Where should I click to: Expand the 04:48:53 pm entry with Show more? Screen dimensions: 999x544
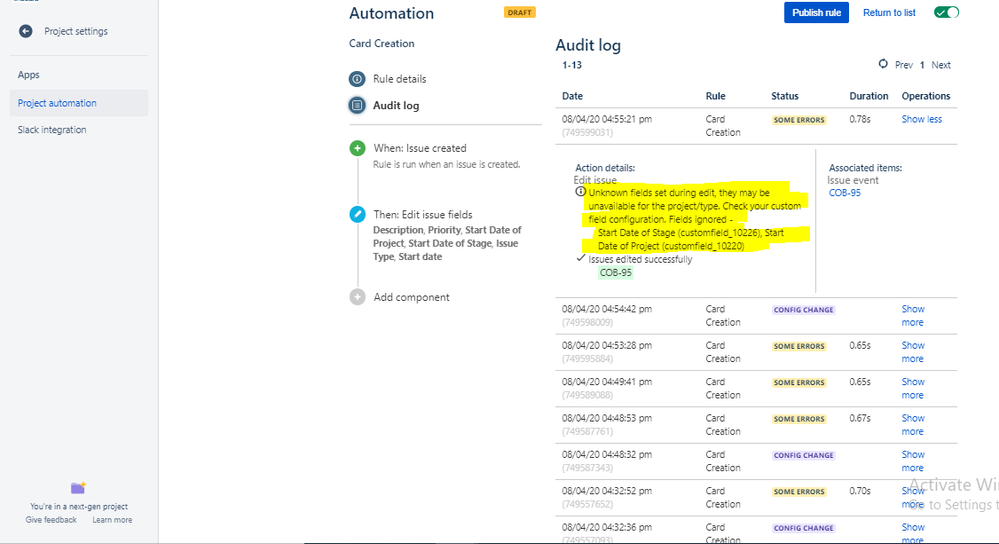912,424
